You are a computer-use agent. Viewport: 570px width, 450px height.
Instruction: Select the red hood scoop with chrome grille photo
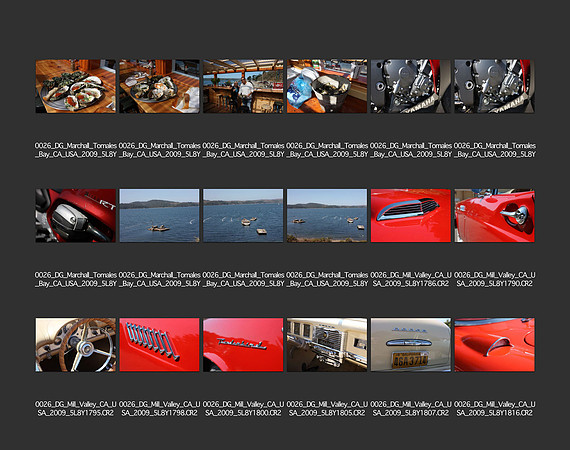(x=411, y=216)
